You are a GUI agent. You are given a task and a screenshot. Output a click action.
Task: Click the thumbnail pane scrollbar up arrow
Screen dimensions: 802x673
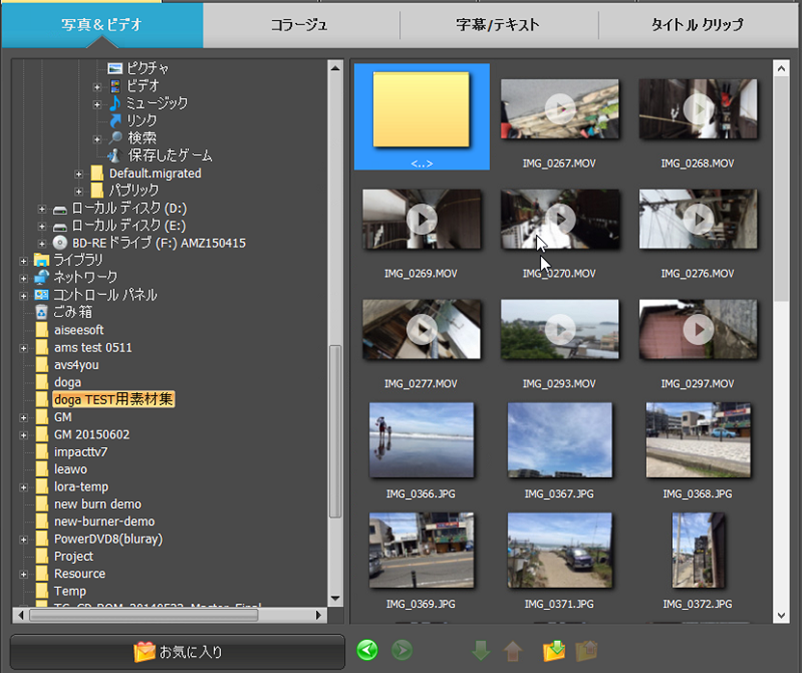(783, 66)
